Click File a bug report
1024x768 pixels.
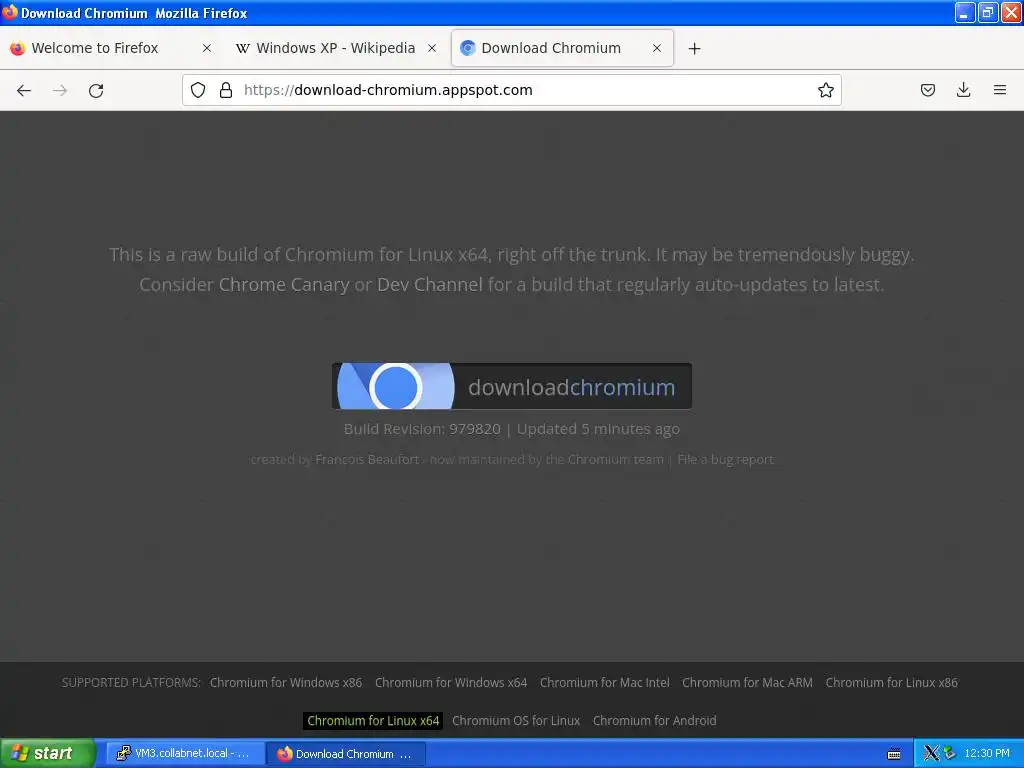(x=726, y=459)
